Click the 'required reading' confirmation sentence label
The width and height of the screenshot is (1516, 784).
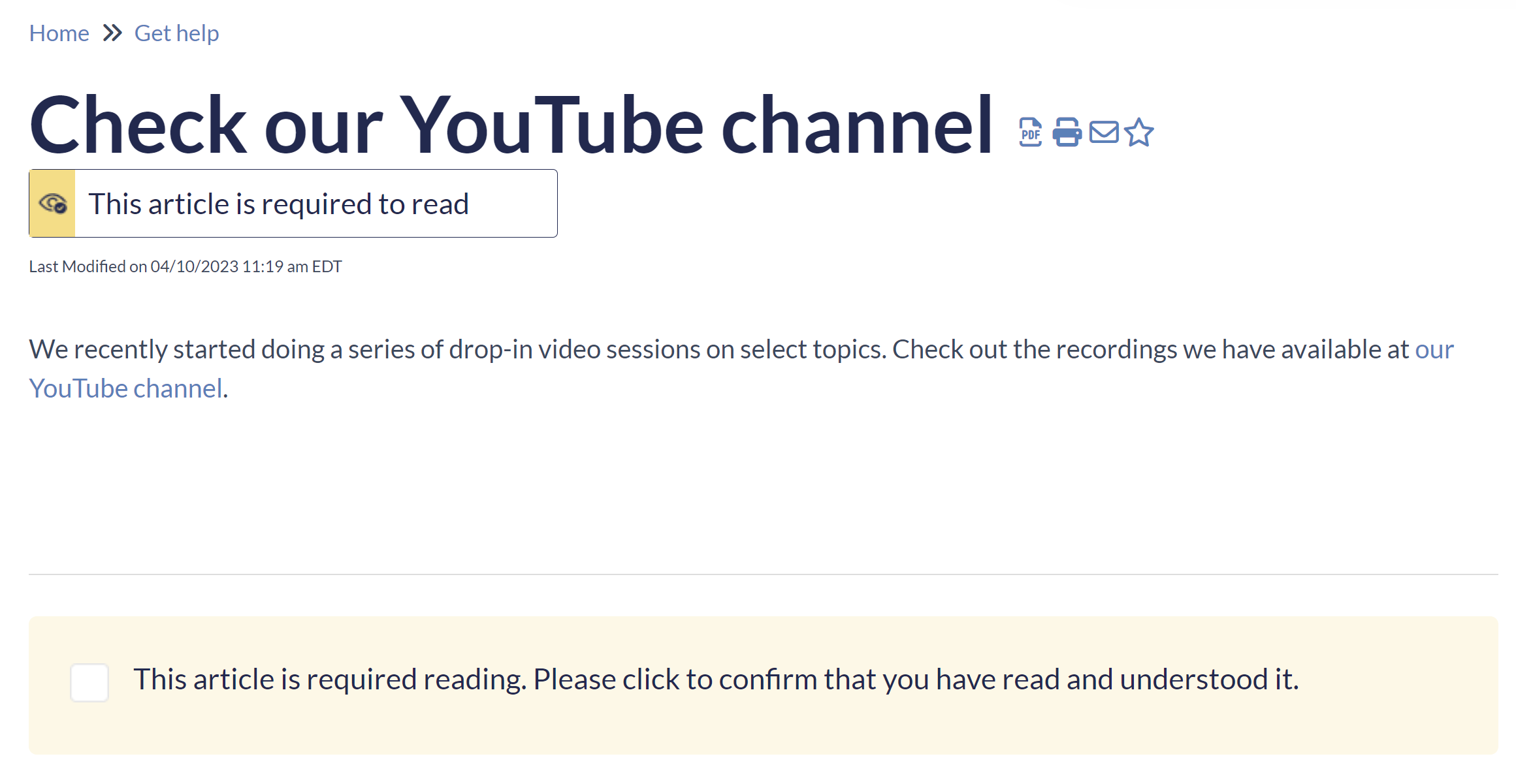pyautogui.click(x=717, y=680)
